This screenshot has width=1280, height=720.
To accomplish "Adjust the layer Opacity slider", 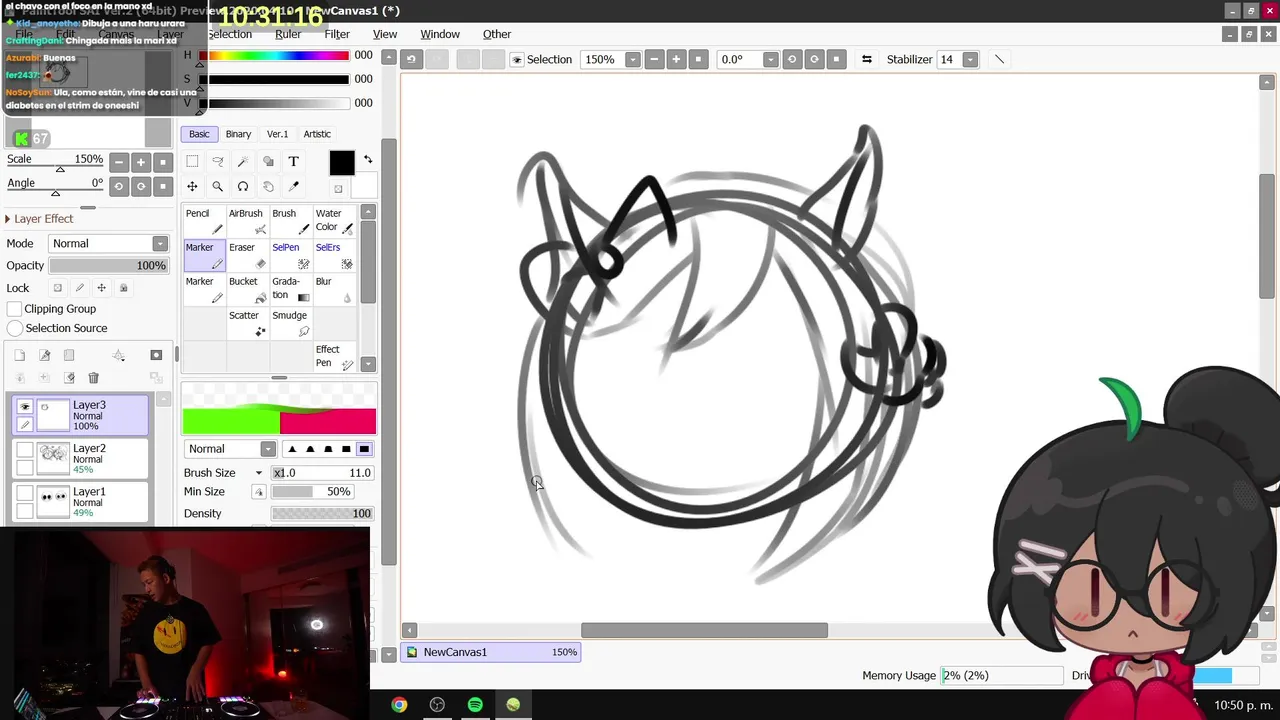I will pyautogui.click(x=108, y=266).
